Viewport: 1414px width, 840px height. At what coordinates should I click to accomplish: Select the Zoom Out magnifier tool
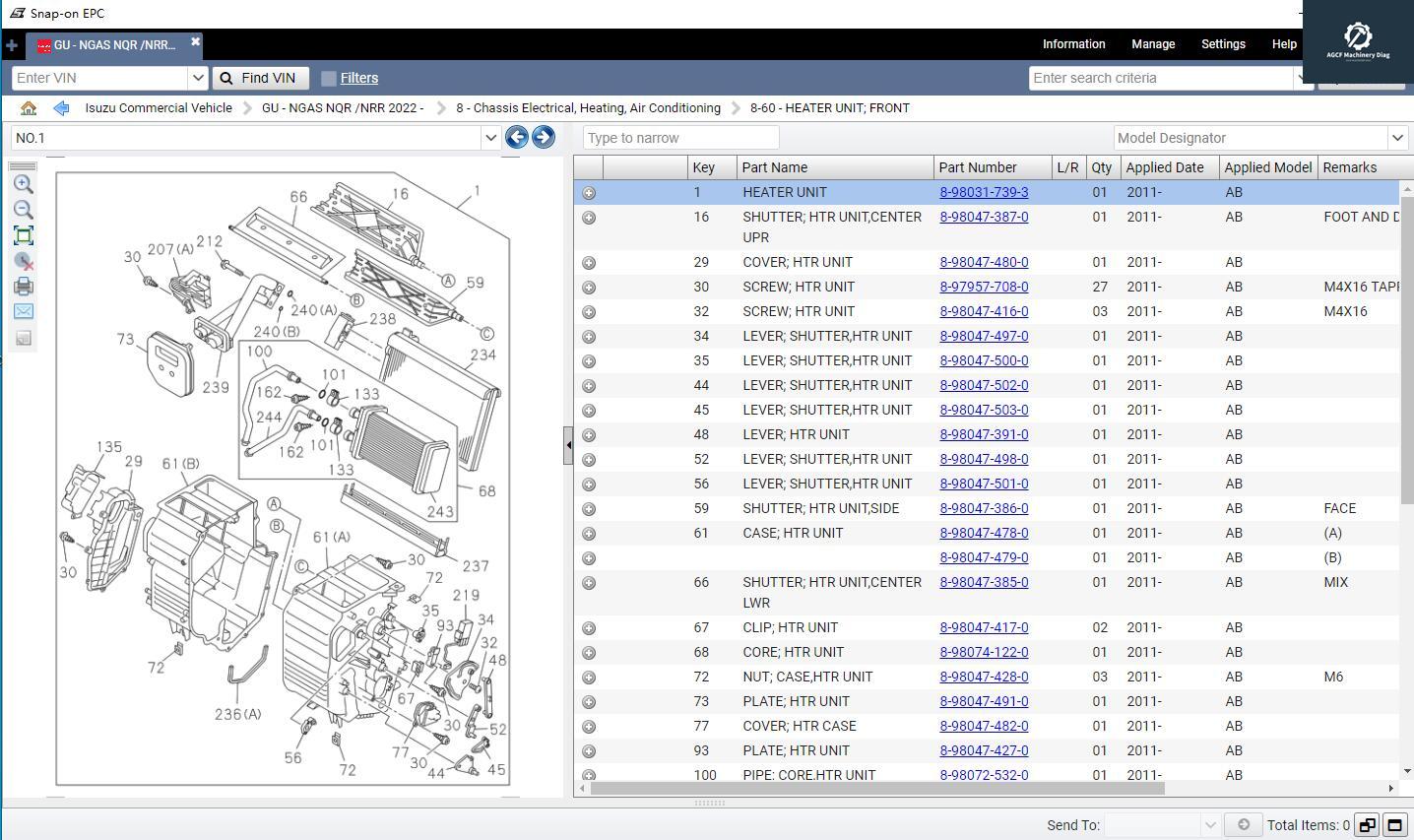(24, 210)
